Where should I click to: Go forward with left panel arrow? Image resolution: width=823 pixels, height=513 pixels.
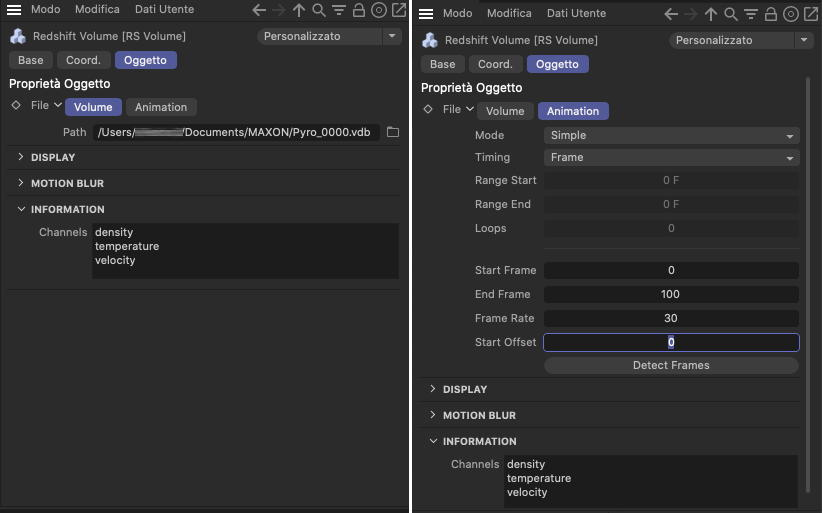pos(279,10)
